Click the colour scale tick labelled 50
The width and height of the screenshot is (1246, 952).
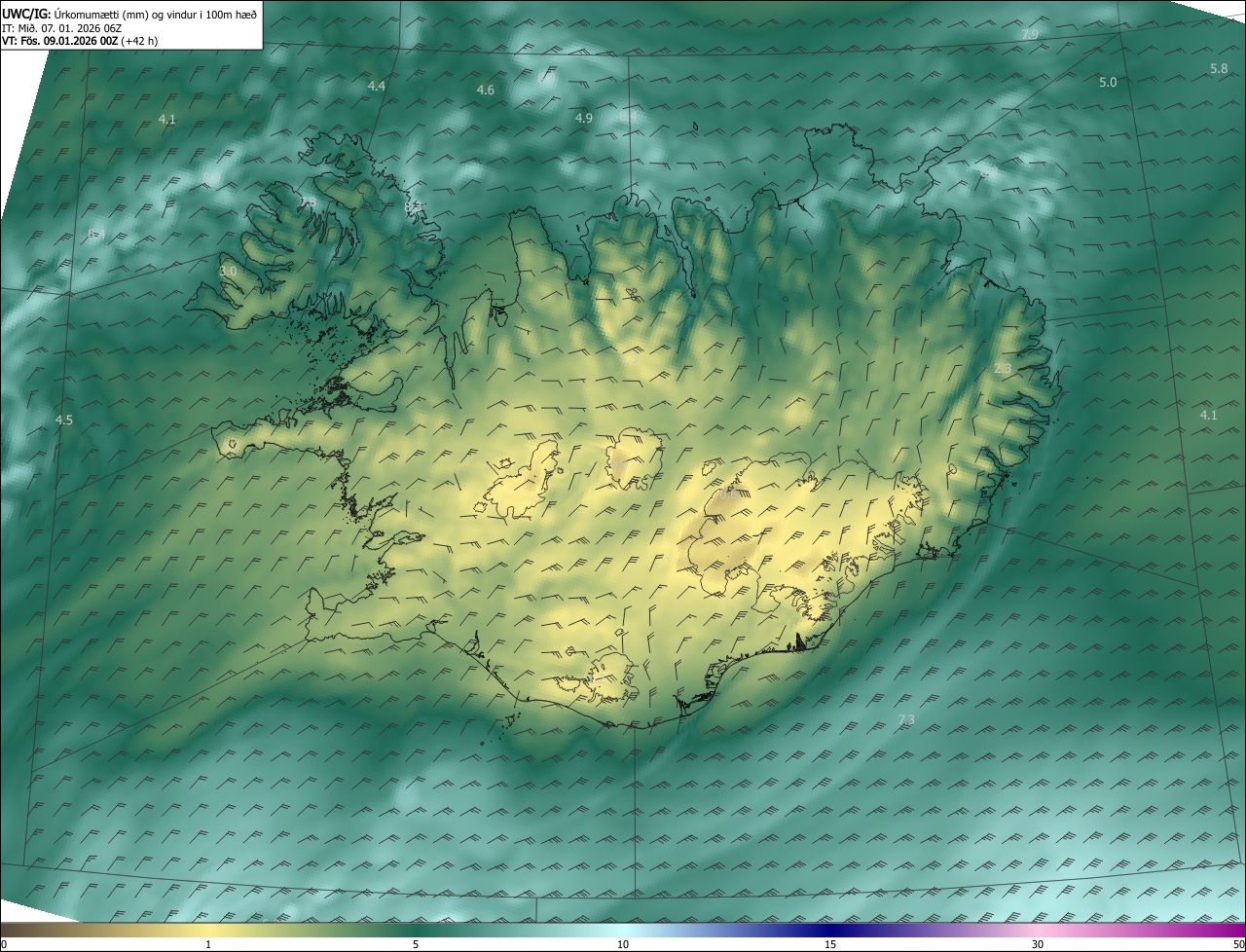click(x=1238, y=944)
